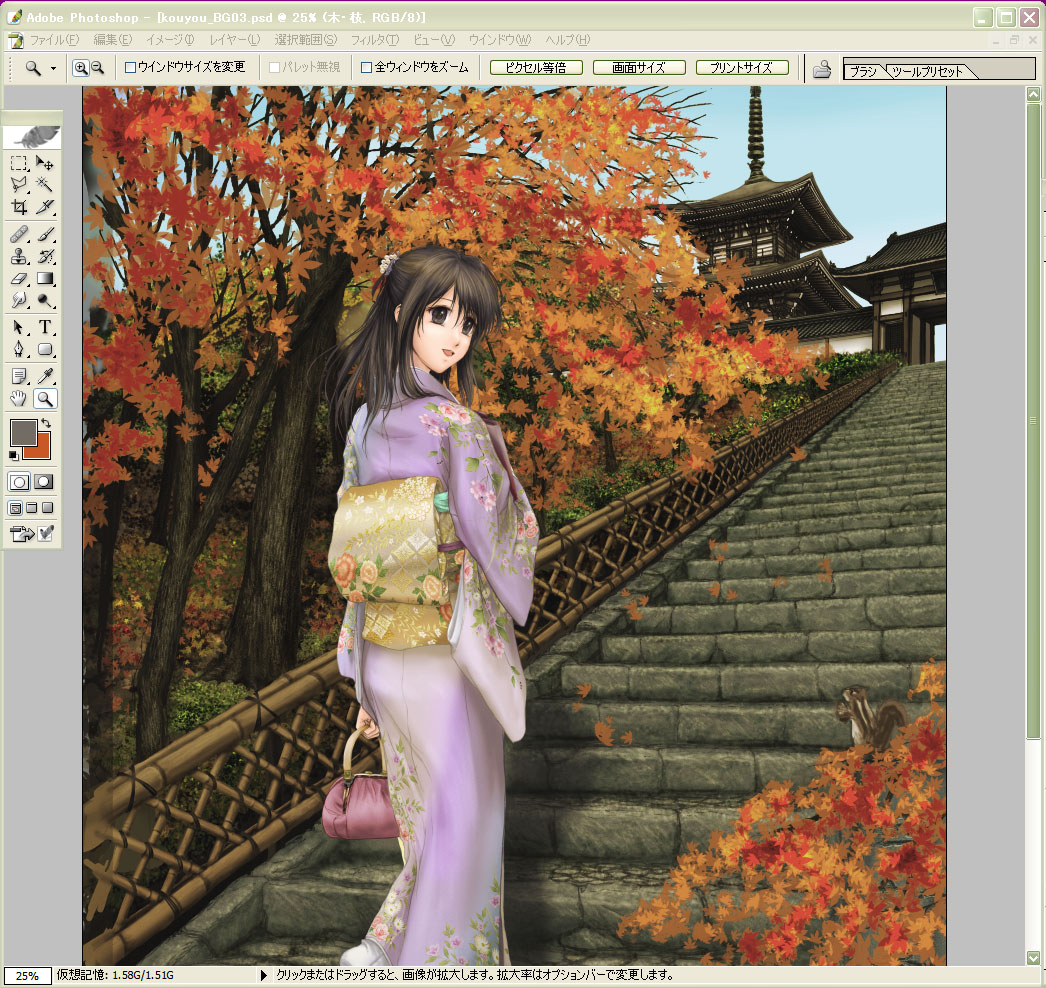Switch to the ブラシ palette tab
This screenshot has width=1046, height=988.
(863, 71)
